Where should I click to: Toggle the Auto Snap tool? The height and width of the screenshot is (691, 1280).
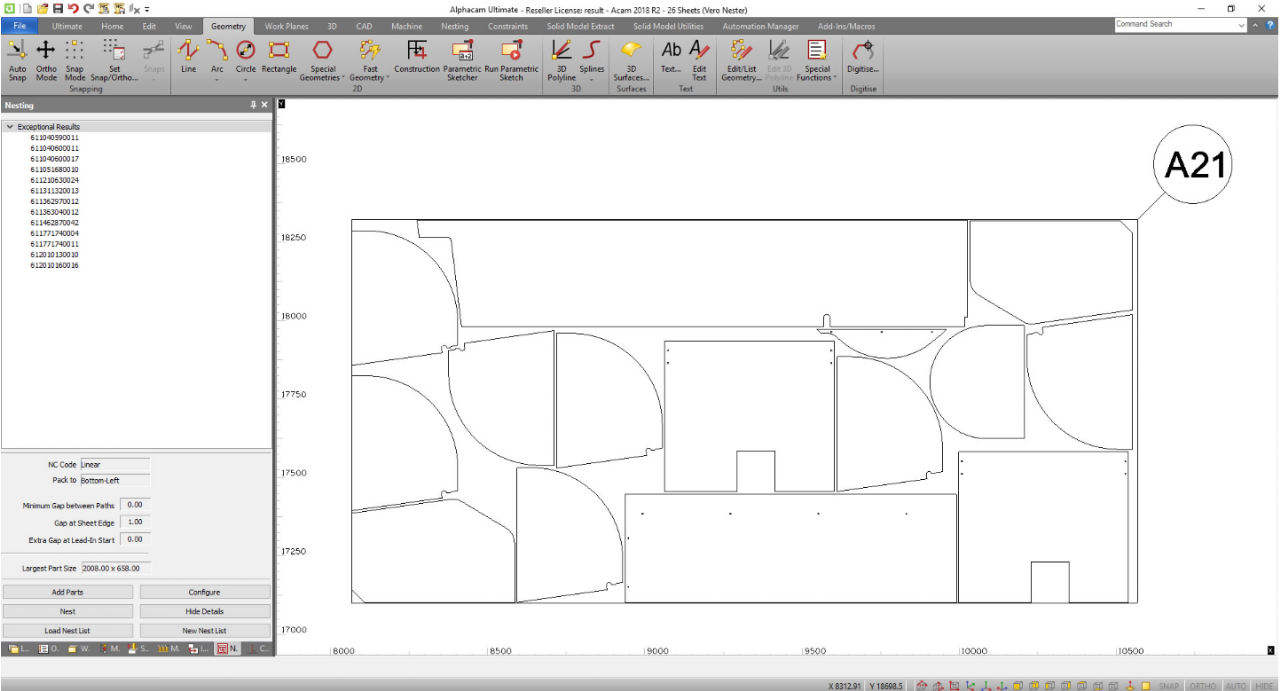click(x=17, y=60)
